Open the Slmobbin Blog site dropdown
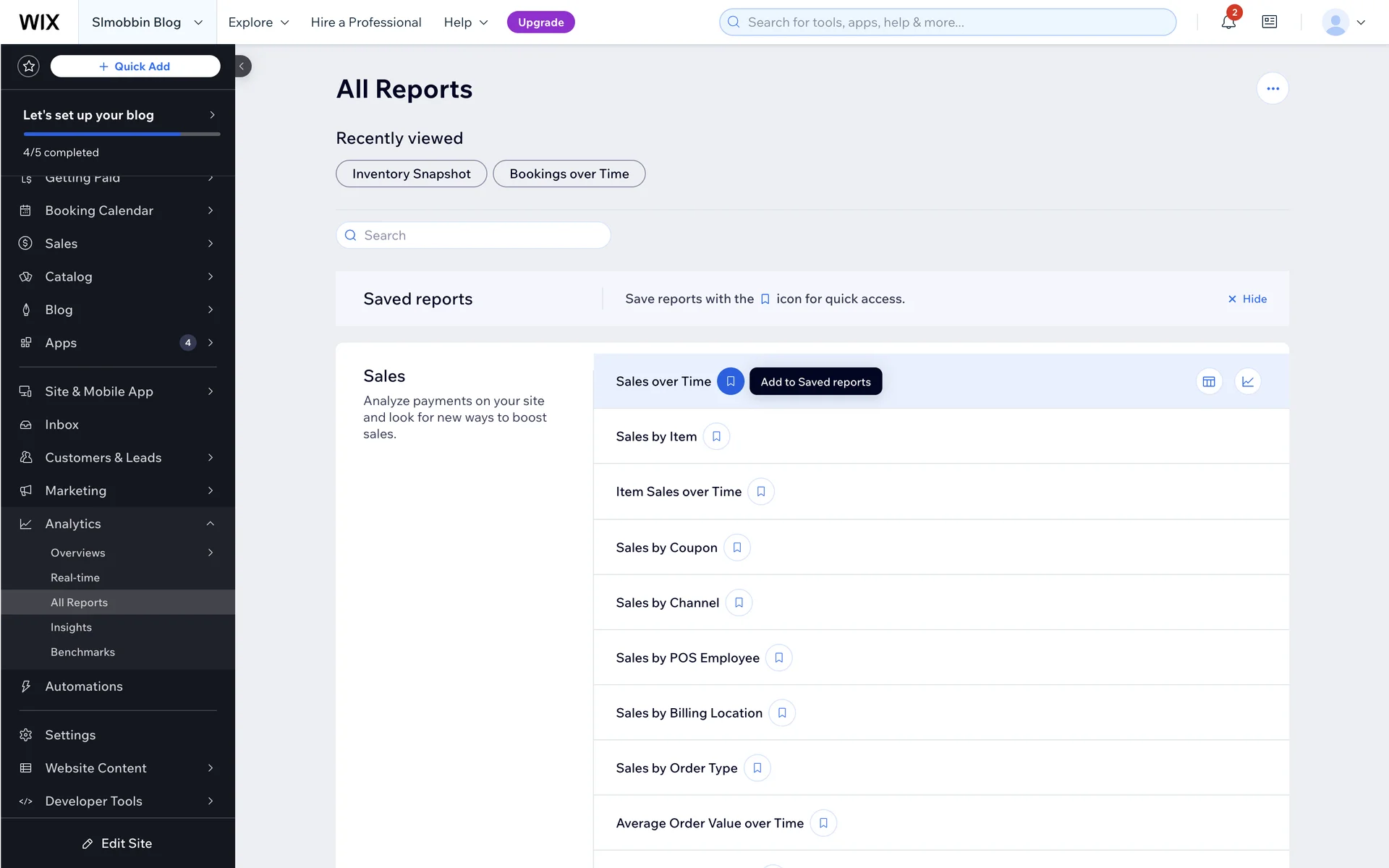This screenshot has height=868, width=1389. [147, 22]
